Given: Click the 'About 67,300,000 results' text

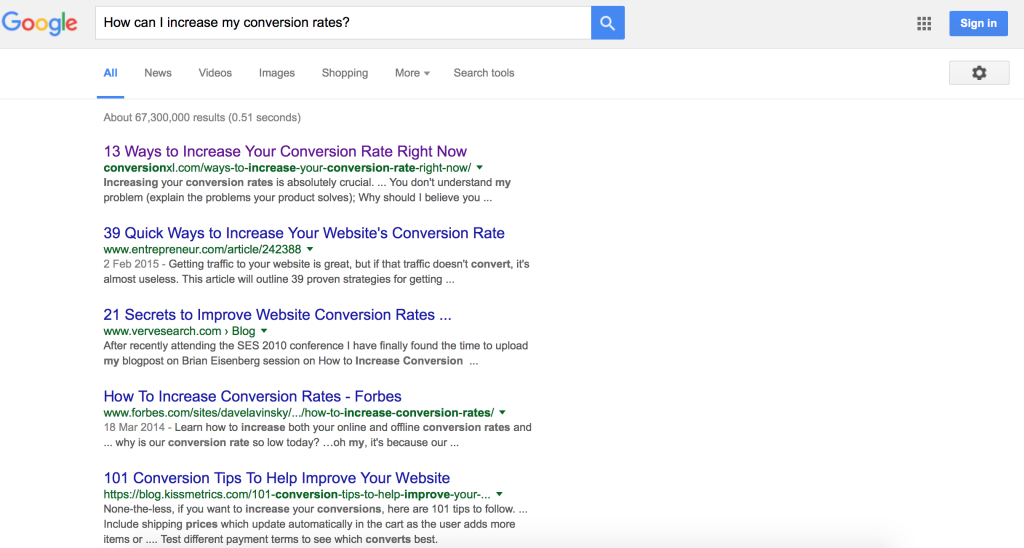Looking at the screenshot, I should pos(202,118).
